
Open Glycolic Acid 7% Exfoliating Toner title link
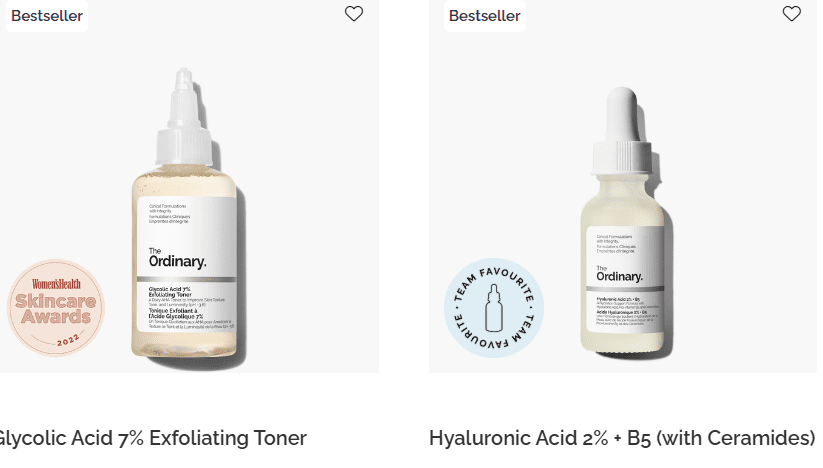pyautogui.click(x=151, y=438)
